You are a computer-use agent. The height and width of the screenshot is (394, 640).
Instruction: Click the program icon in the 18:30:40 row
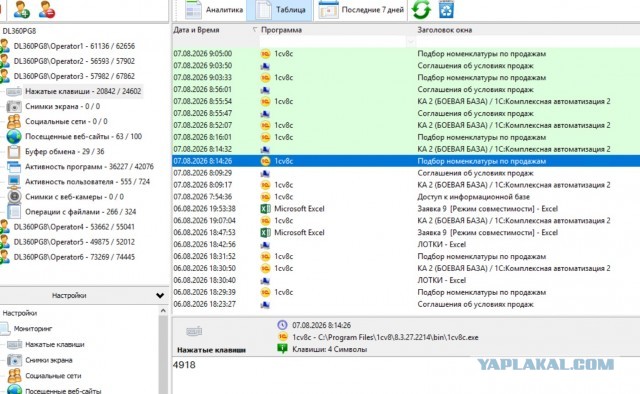pos(265,280)
